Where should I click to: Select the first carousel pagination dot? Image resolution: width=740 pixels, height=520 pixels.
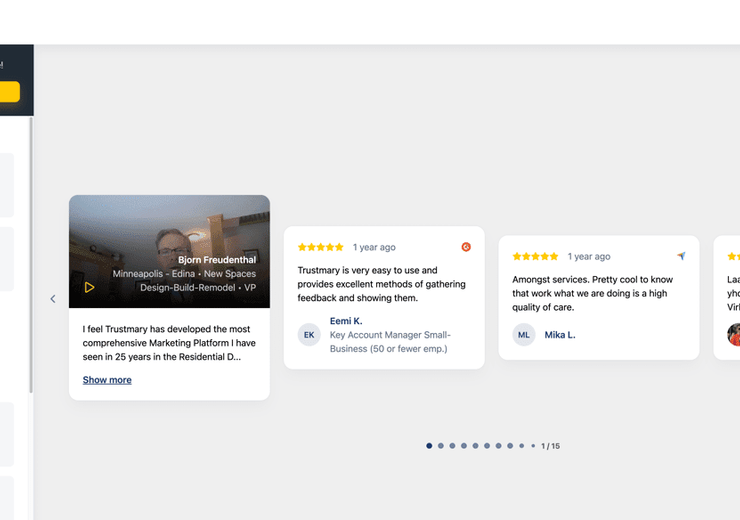(x=429, y=445)
